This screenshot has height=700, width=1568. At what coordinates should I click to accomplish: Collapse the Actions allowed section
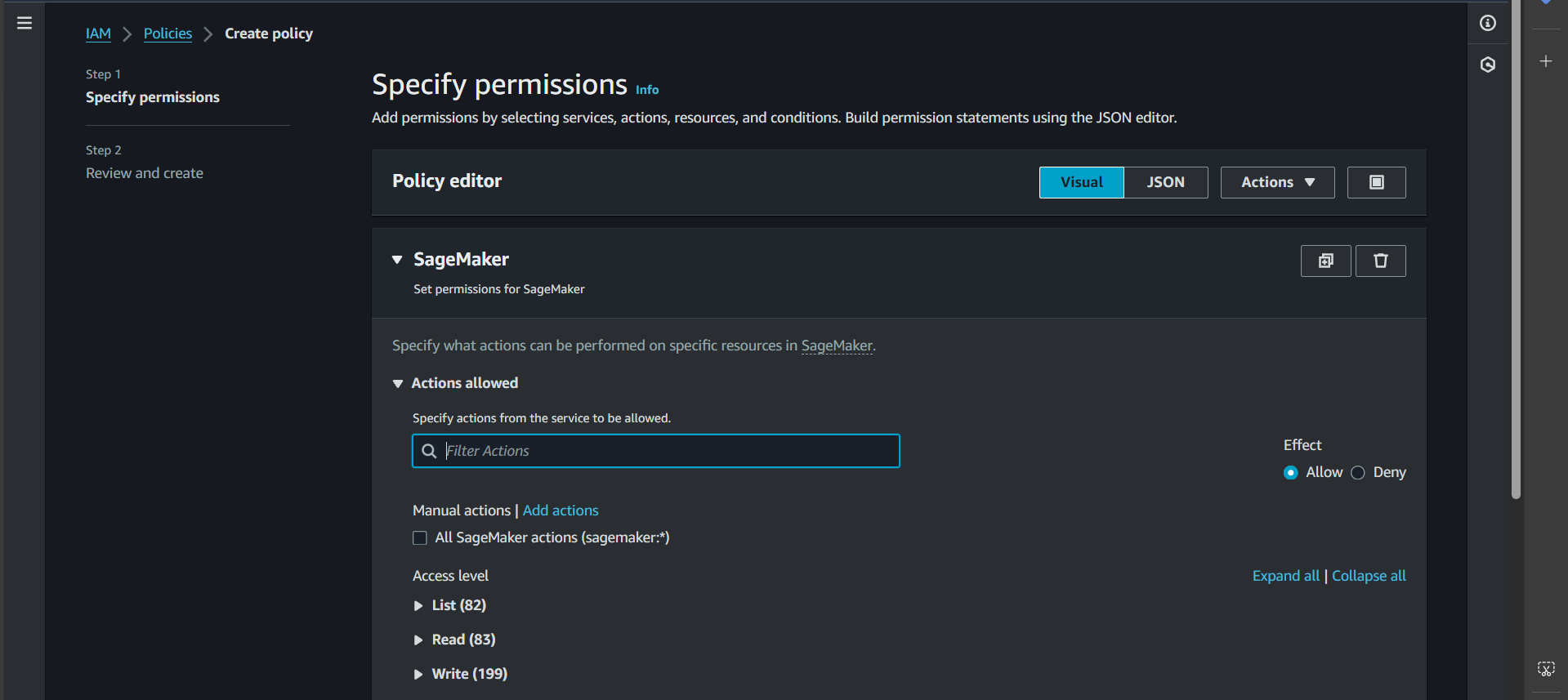pyautogui.click(x=398, y=383)
